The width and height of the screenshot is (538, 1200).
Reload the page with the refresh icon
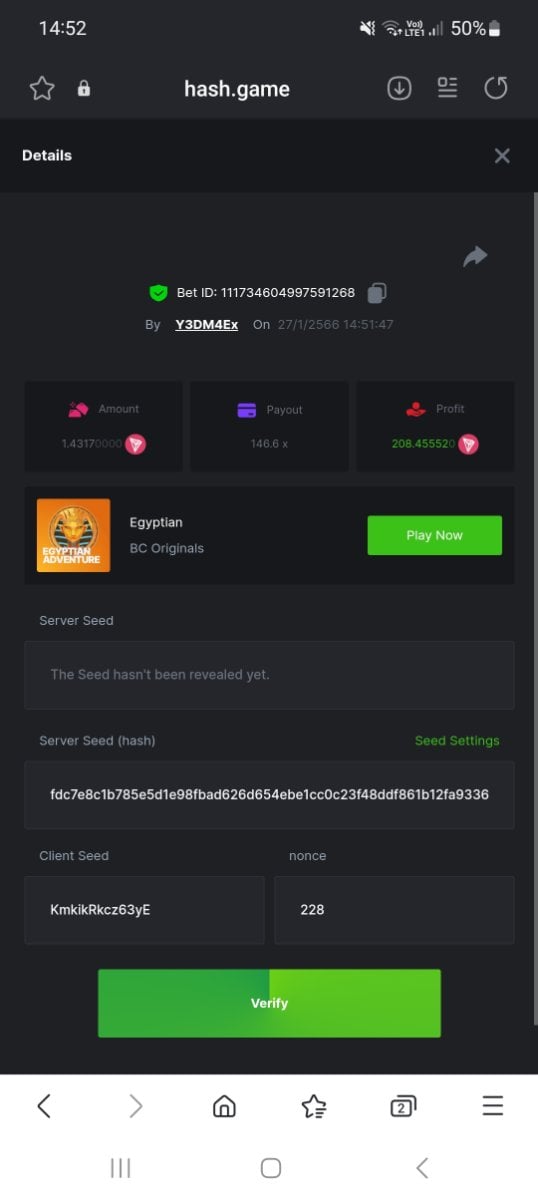coord(496,88)
